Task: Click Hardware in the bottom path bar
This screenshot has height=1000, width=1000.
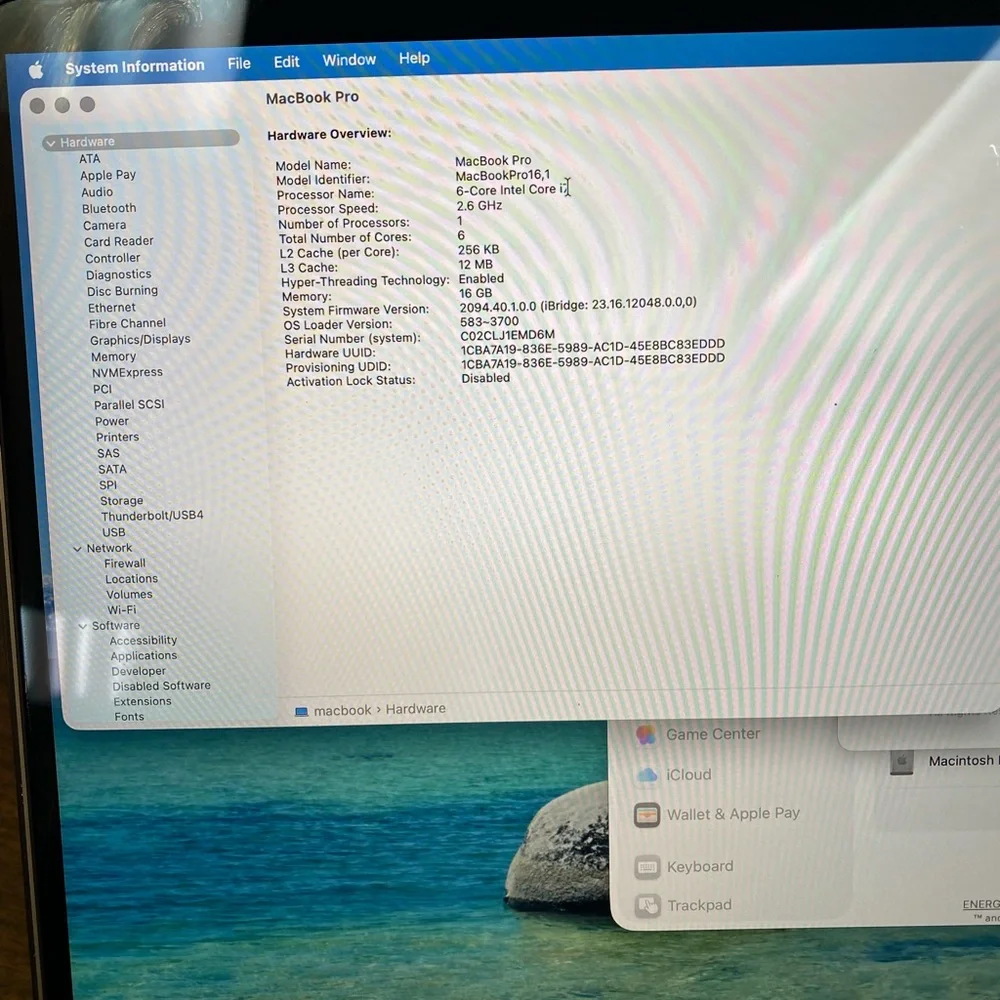Action: [x=415, y=709]
